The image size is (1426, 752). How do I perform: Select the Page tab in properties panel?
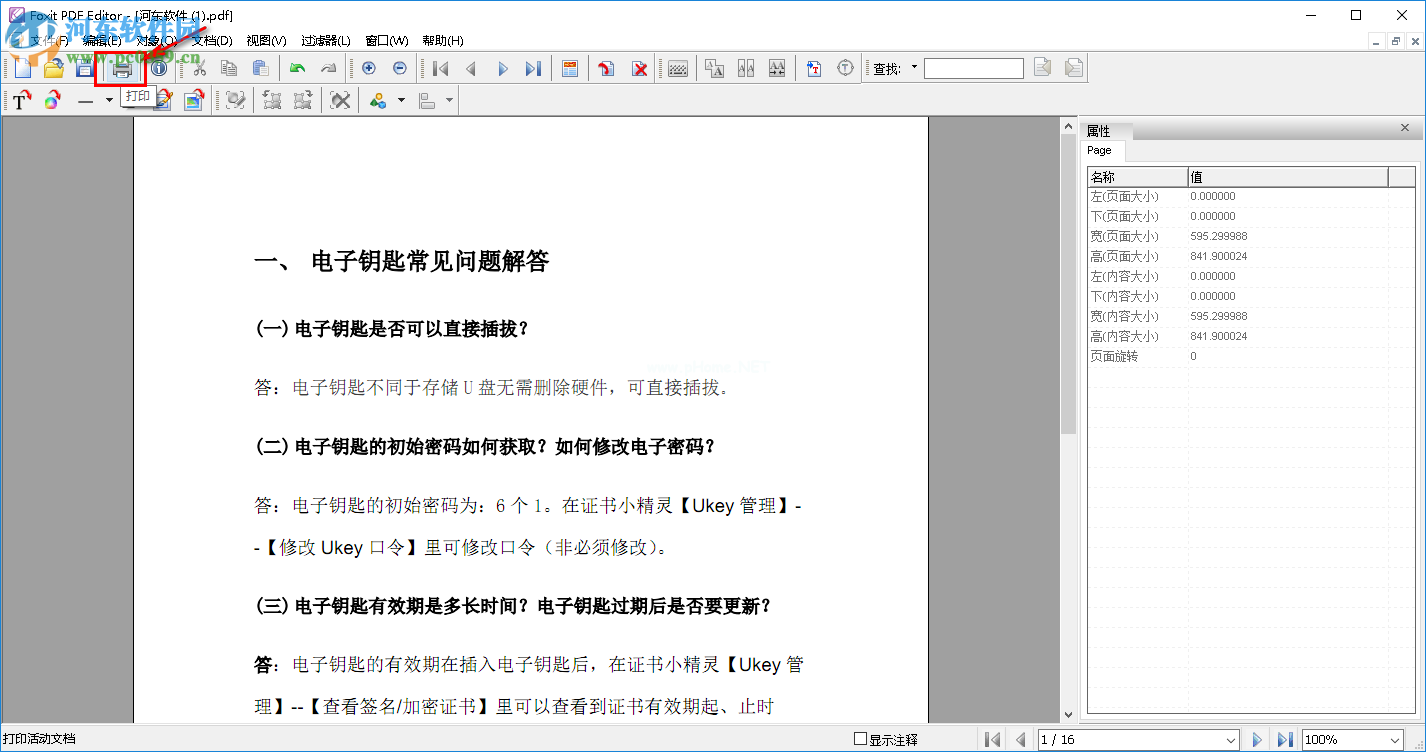click(1102, 151)
